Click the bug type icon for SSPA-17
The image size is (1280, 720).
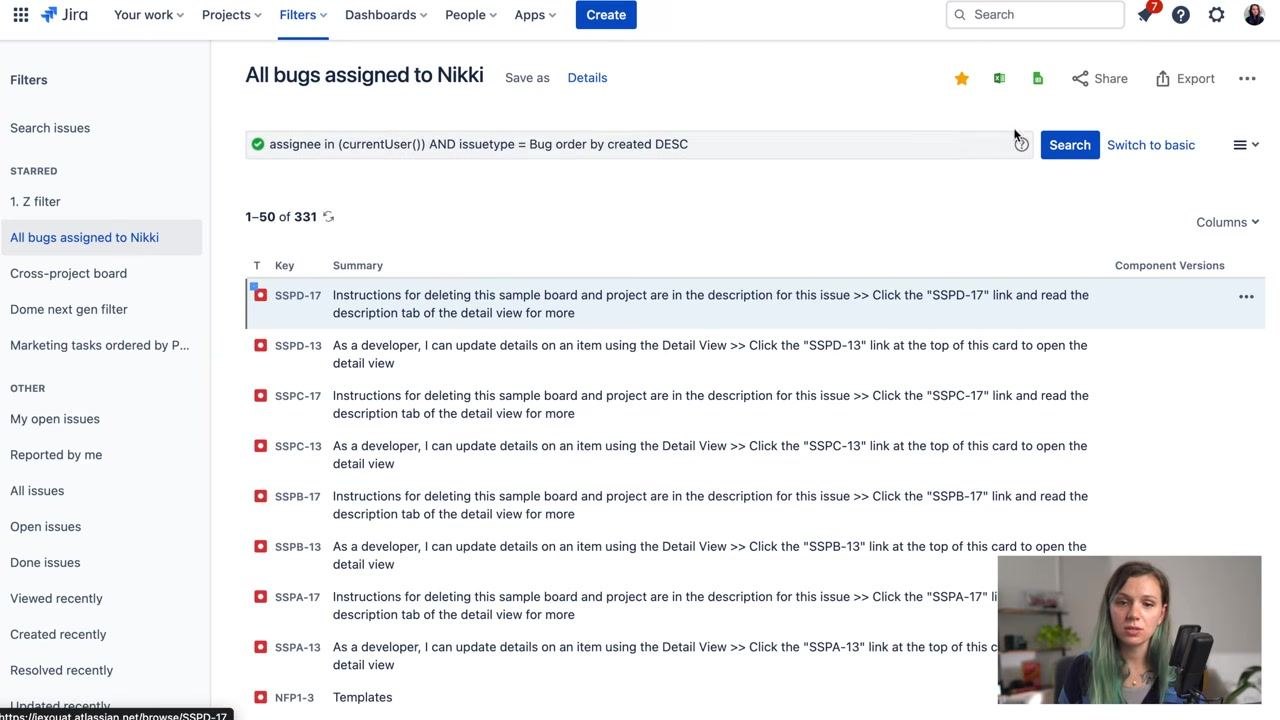point(260,597)
